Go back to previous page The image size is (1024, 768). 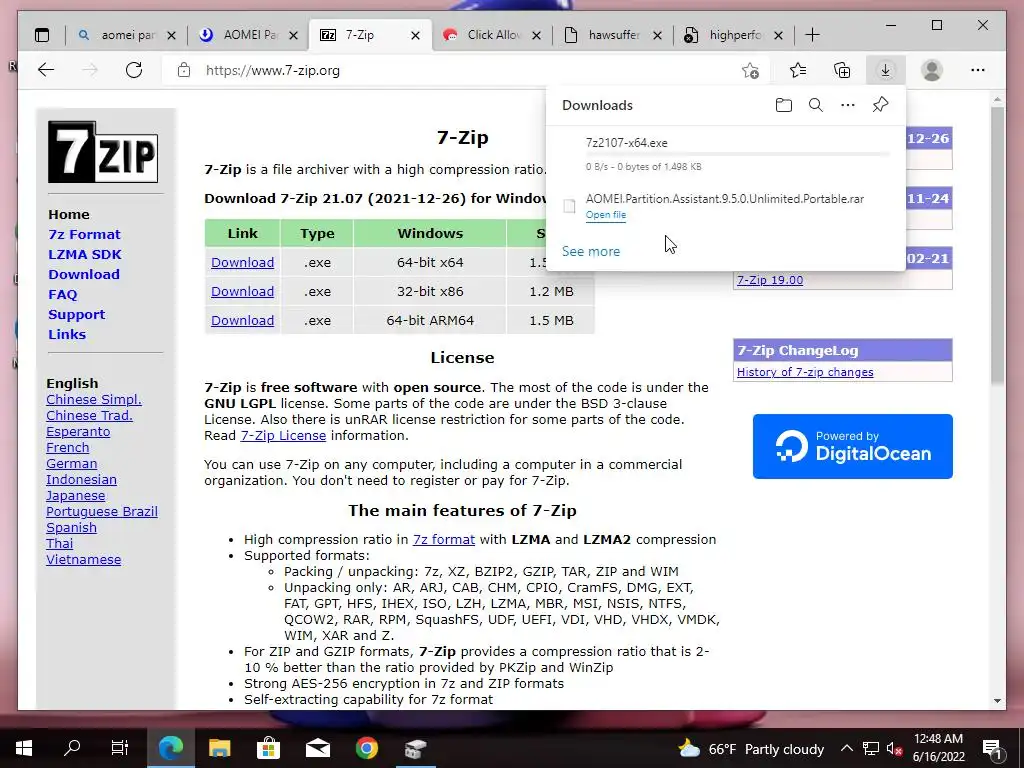pos(46,70)
